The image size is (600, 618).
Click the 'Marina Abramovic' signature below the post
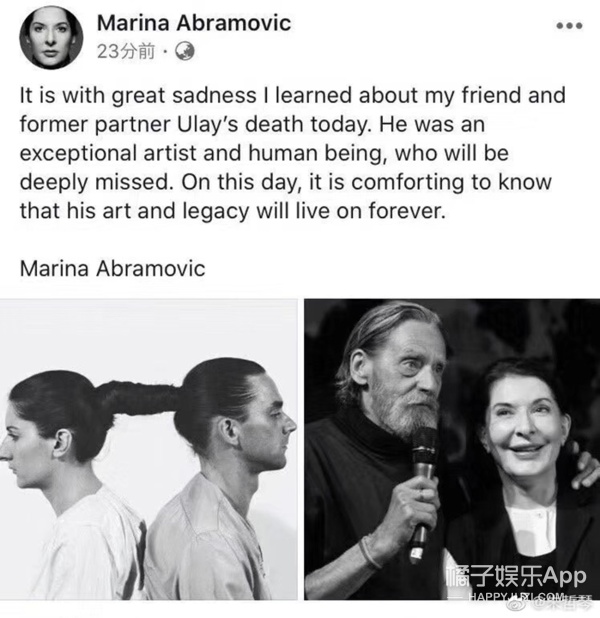point(112,269)
